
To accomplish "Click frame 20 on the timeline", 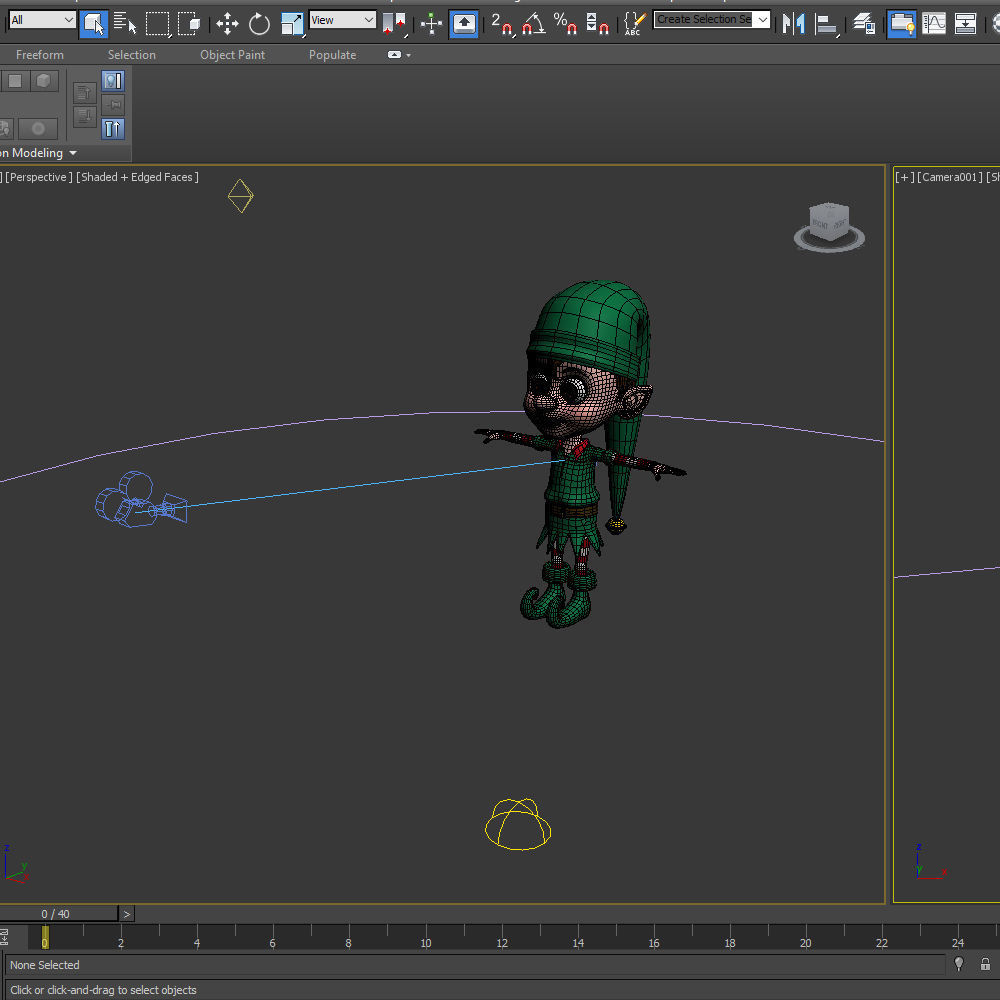I will tap(805, 943).
